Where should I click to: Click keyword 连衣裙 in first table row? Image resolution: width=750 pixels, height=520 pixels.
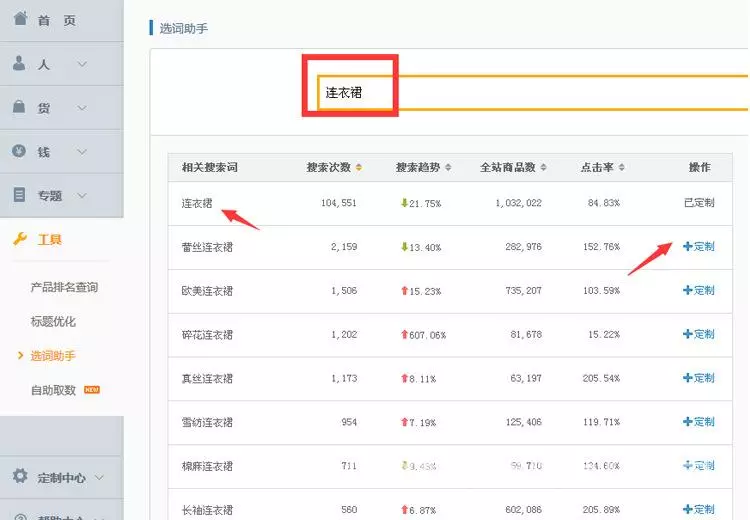click(197, 203)
